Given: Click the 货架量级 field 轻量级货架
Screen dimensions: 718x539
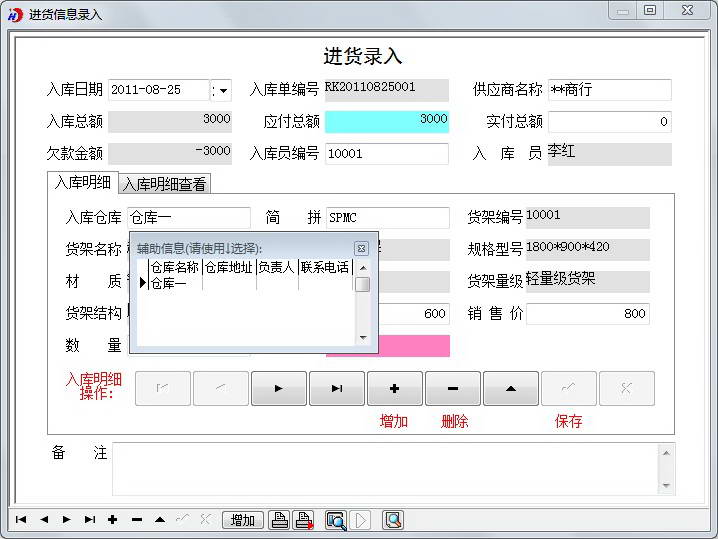Looking at the screenshot, I should coord(588,281).
